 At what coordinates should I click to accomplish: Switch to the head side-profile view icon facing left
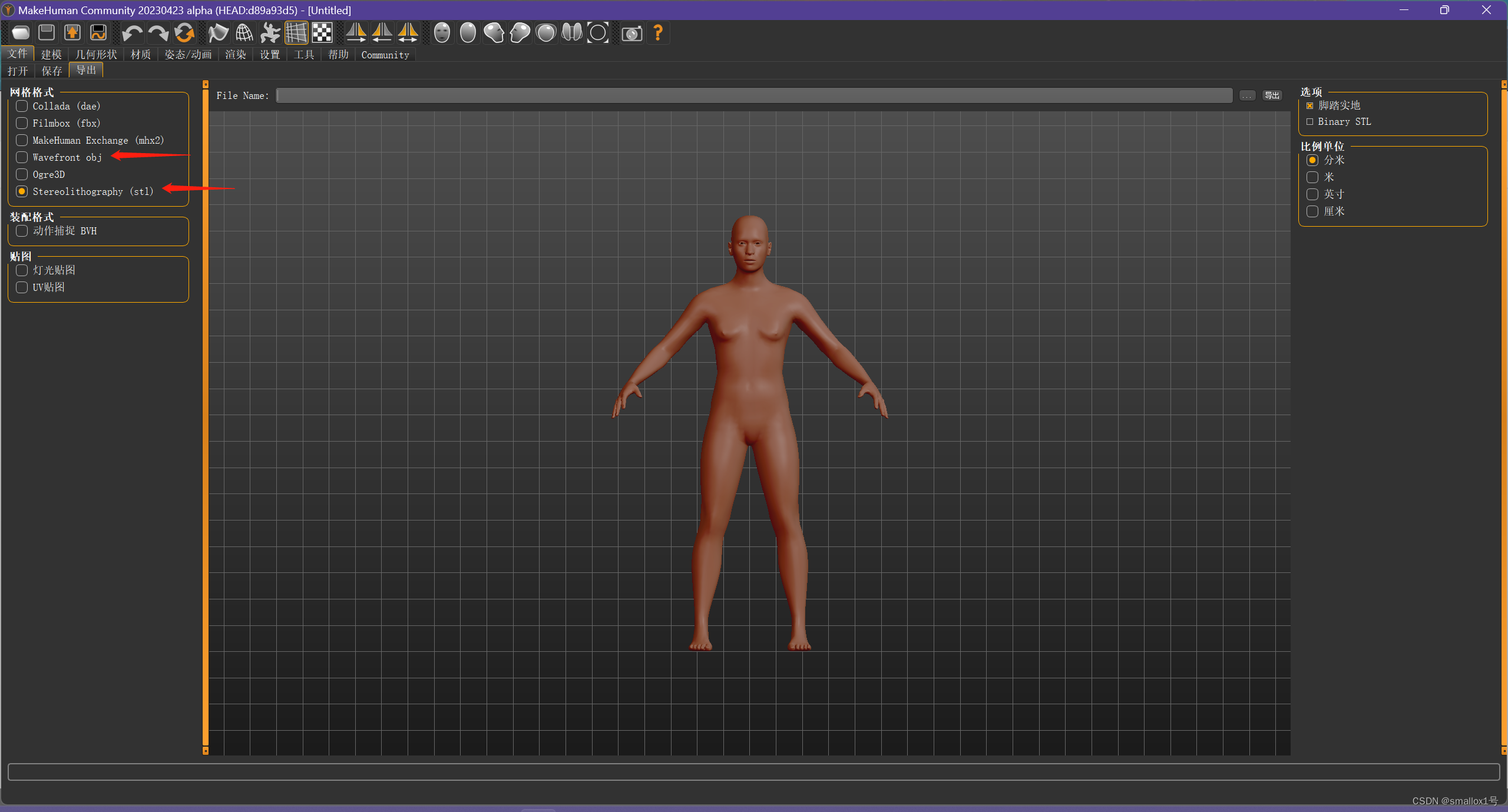(520, 33)
